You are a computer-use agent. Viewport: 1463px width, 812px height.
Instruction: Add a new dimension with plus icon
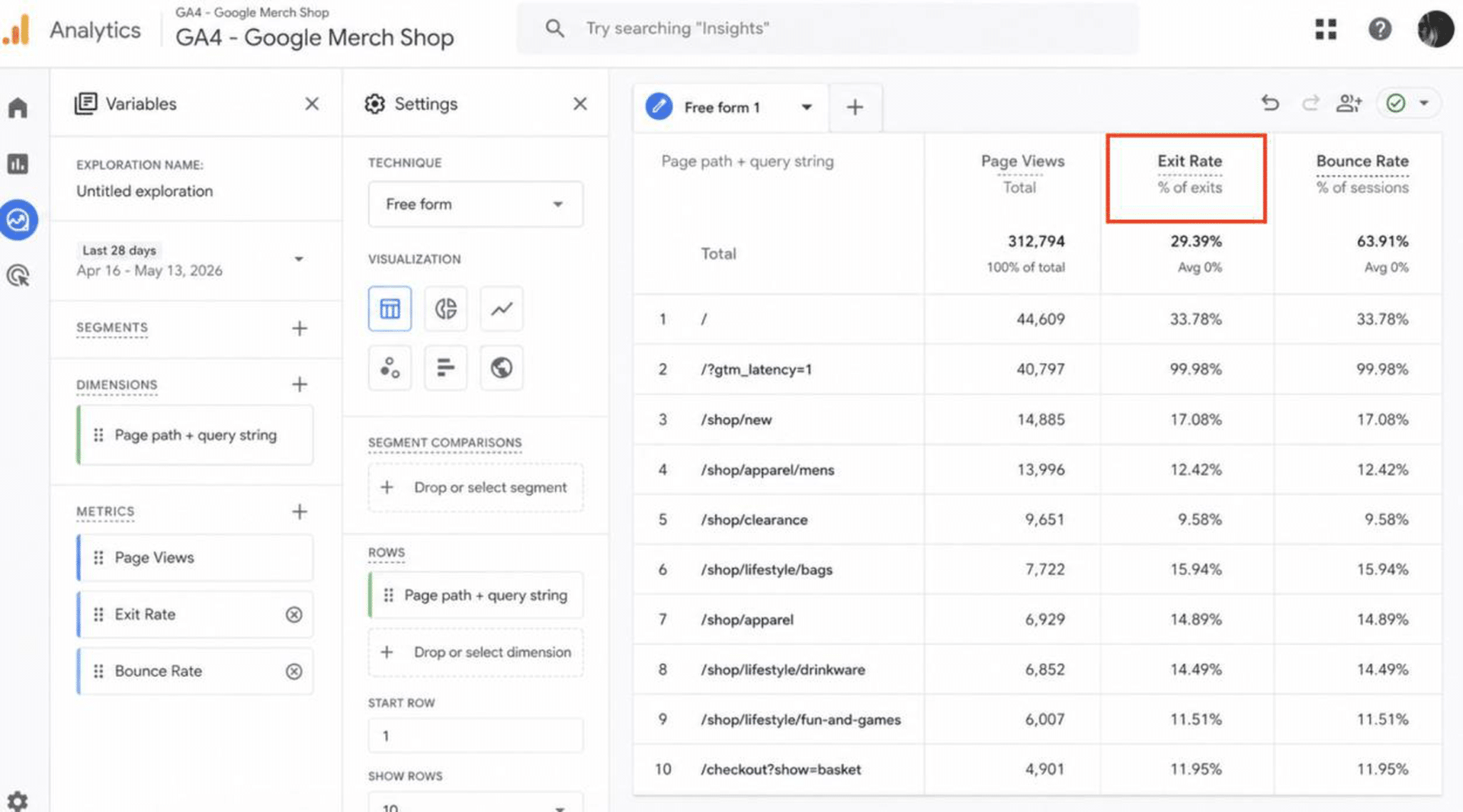coord(299,384)
